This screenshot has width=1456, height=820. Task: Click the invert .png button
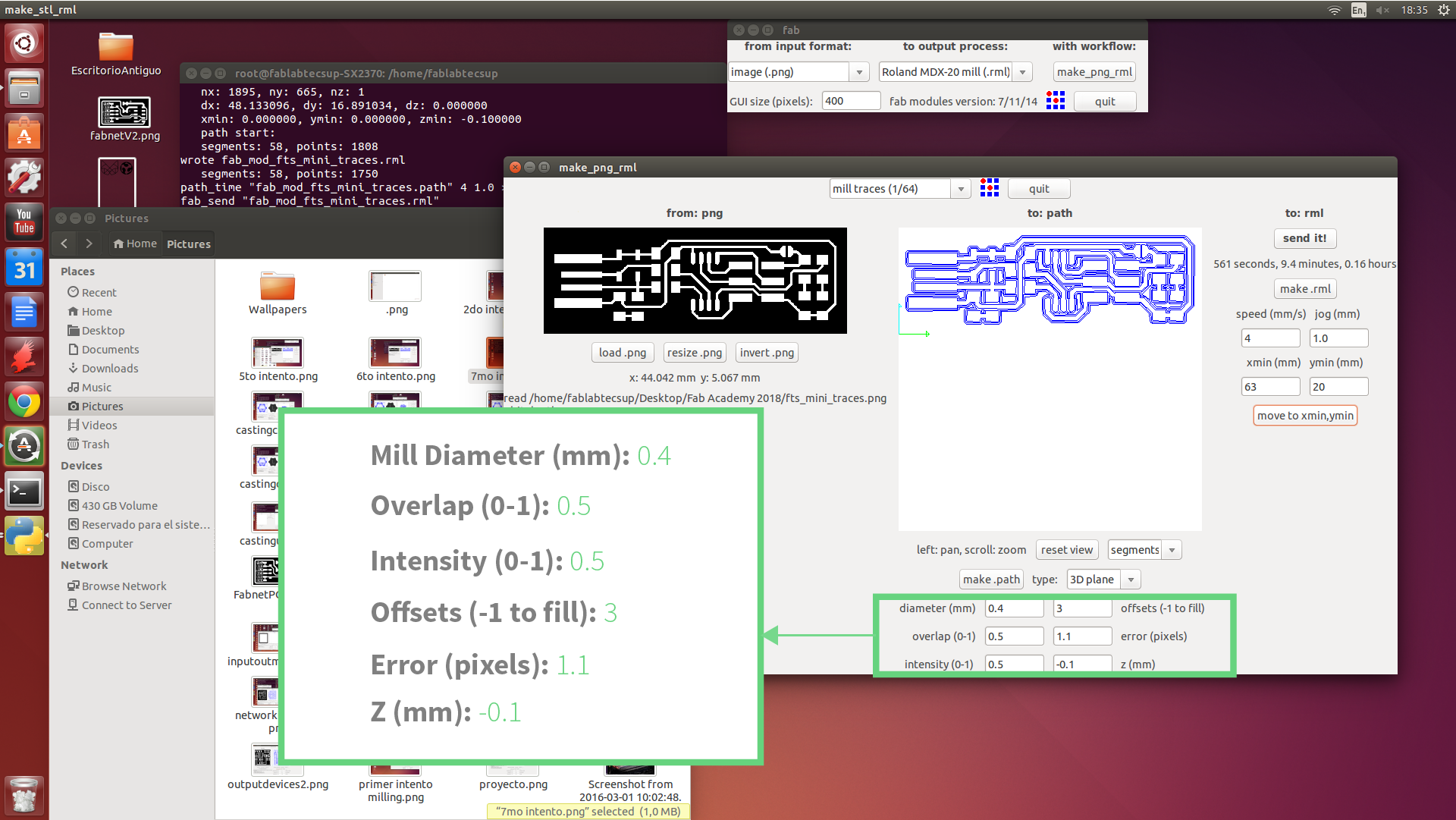(766, 353)
